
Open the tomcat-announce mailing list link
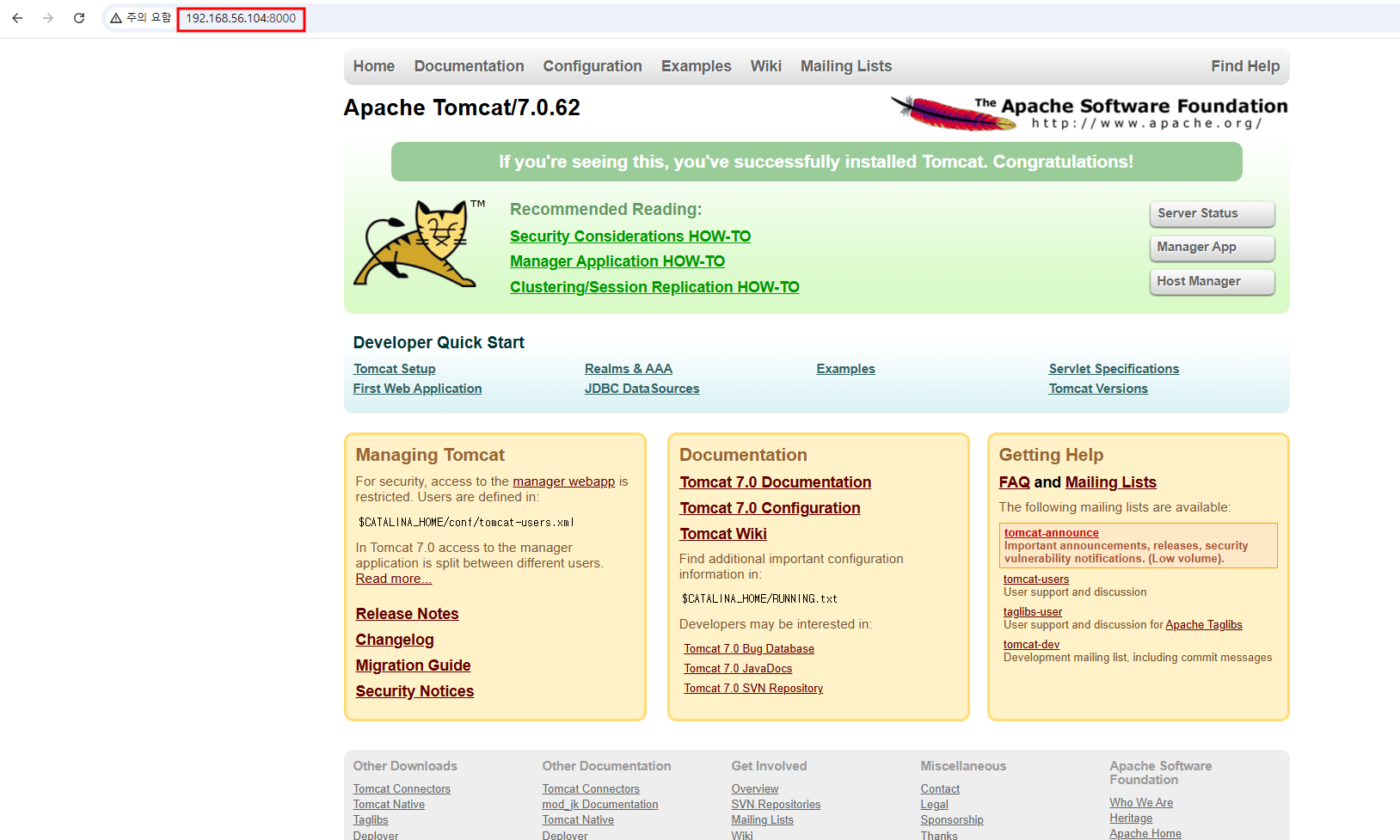pos(1052,533)
